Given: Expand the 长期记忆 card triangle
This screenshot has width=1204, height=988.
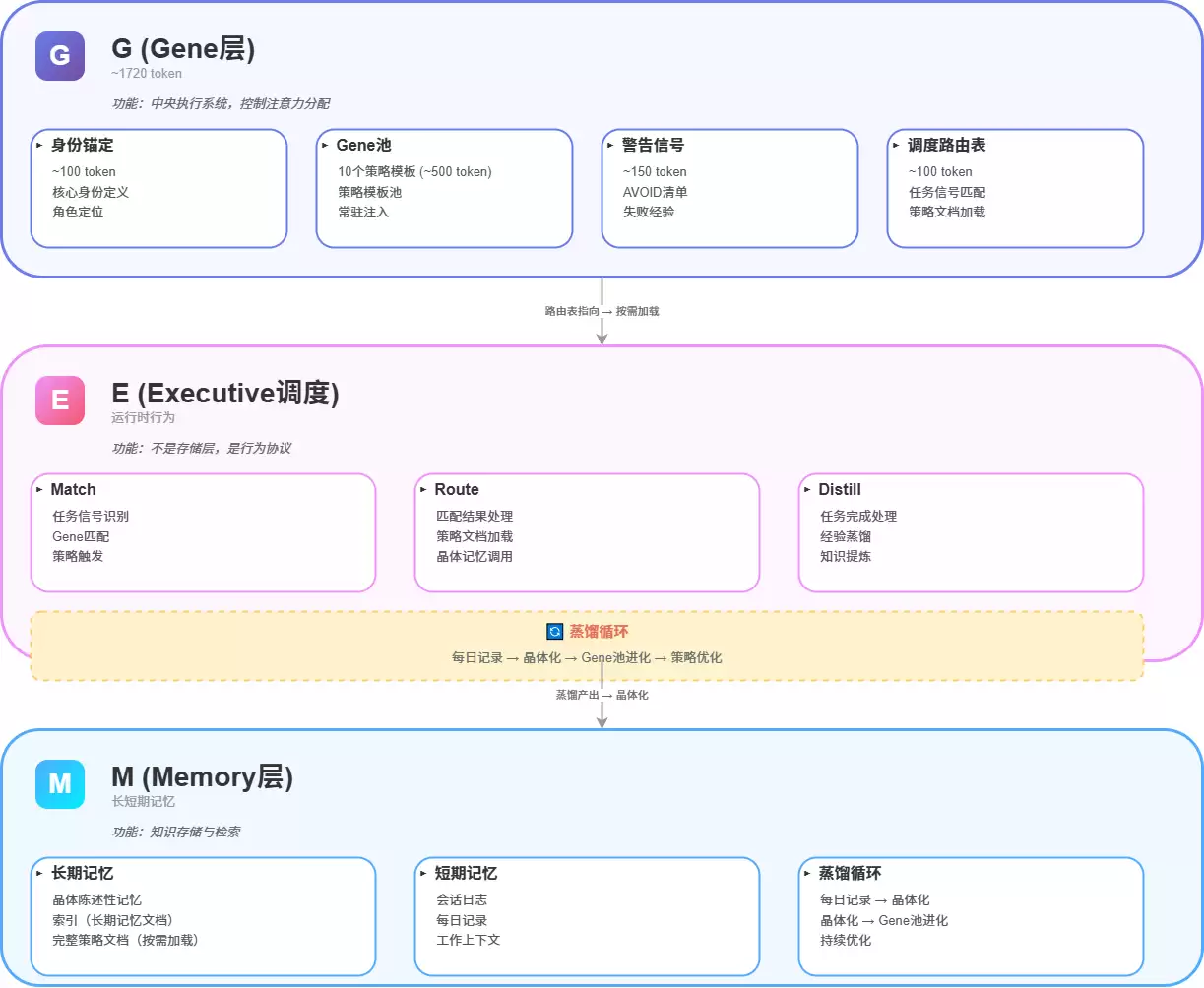Looking at the screenshot, I should tap(39, 873).
